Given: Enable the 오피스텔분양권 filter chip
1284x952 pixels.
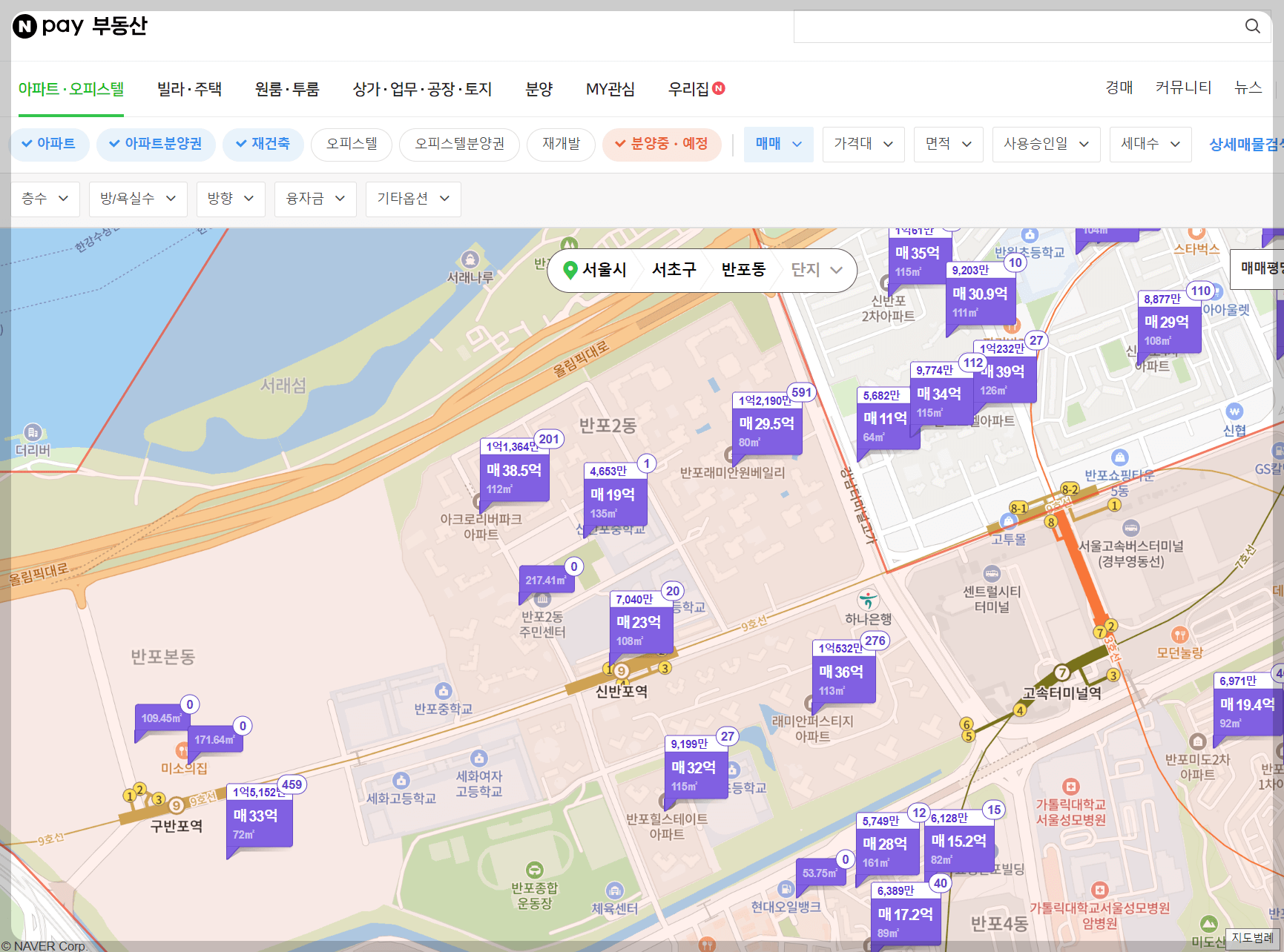Looking at the screenshot, I should (x=459, y=144).
